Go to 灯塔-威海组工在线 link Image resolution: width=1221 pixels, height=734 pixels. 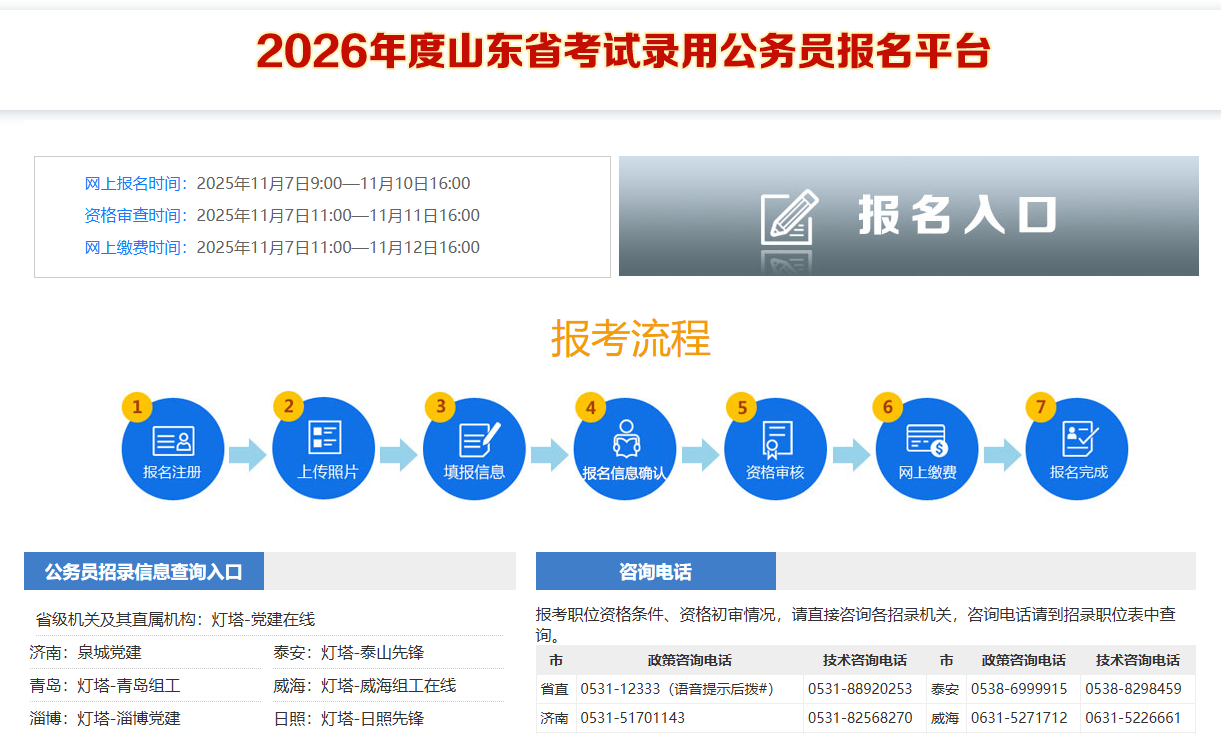click(388, 686)
